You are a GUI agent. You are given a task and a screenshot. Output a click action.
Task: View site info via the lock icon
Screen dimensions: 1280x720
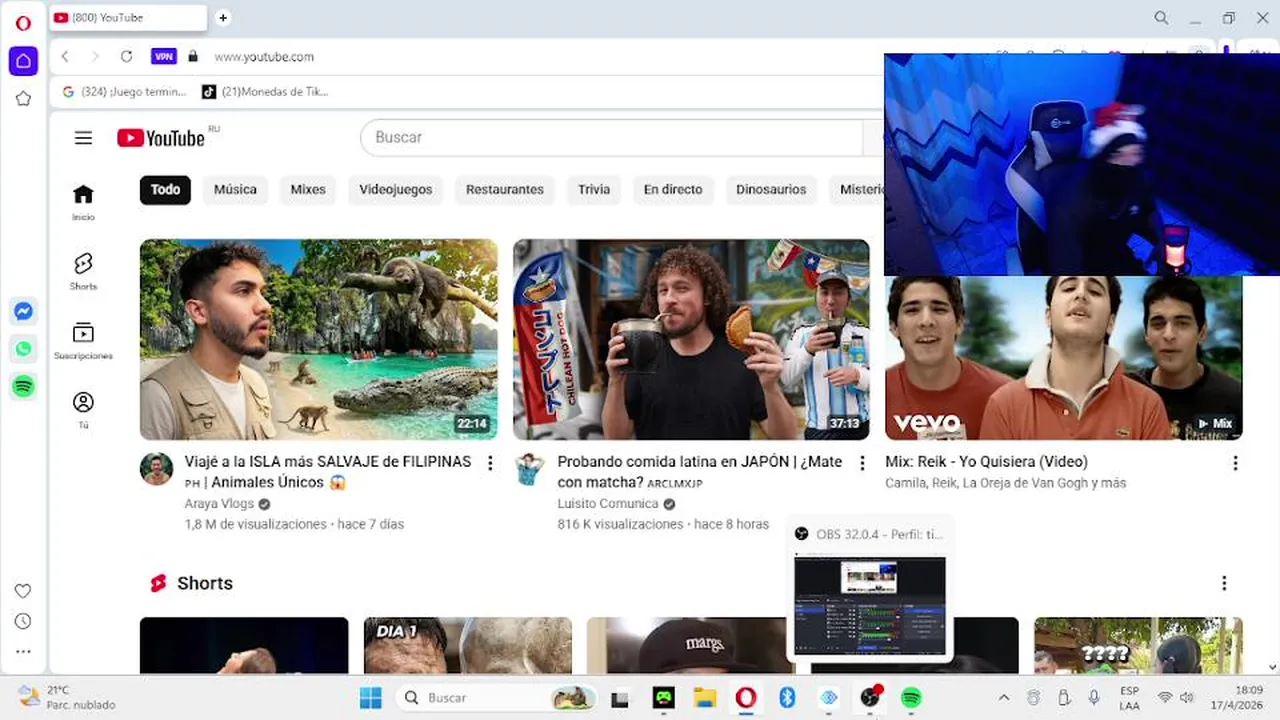tap(193, 57)
